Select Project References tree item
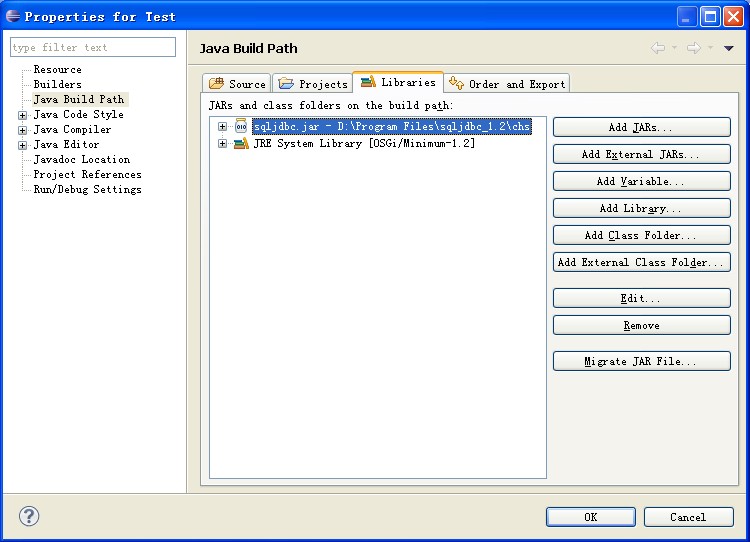Viewport: 750px width, 542px height. click(x=88, y=174)
